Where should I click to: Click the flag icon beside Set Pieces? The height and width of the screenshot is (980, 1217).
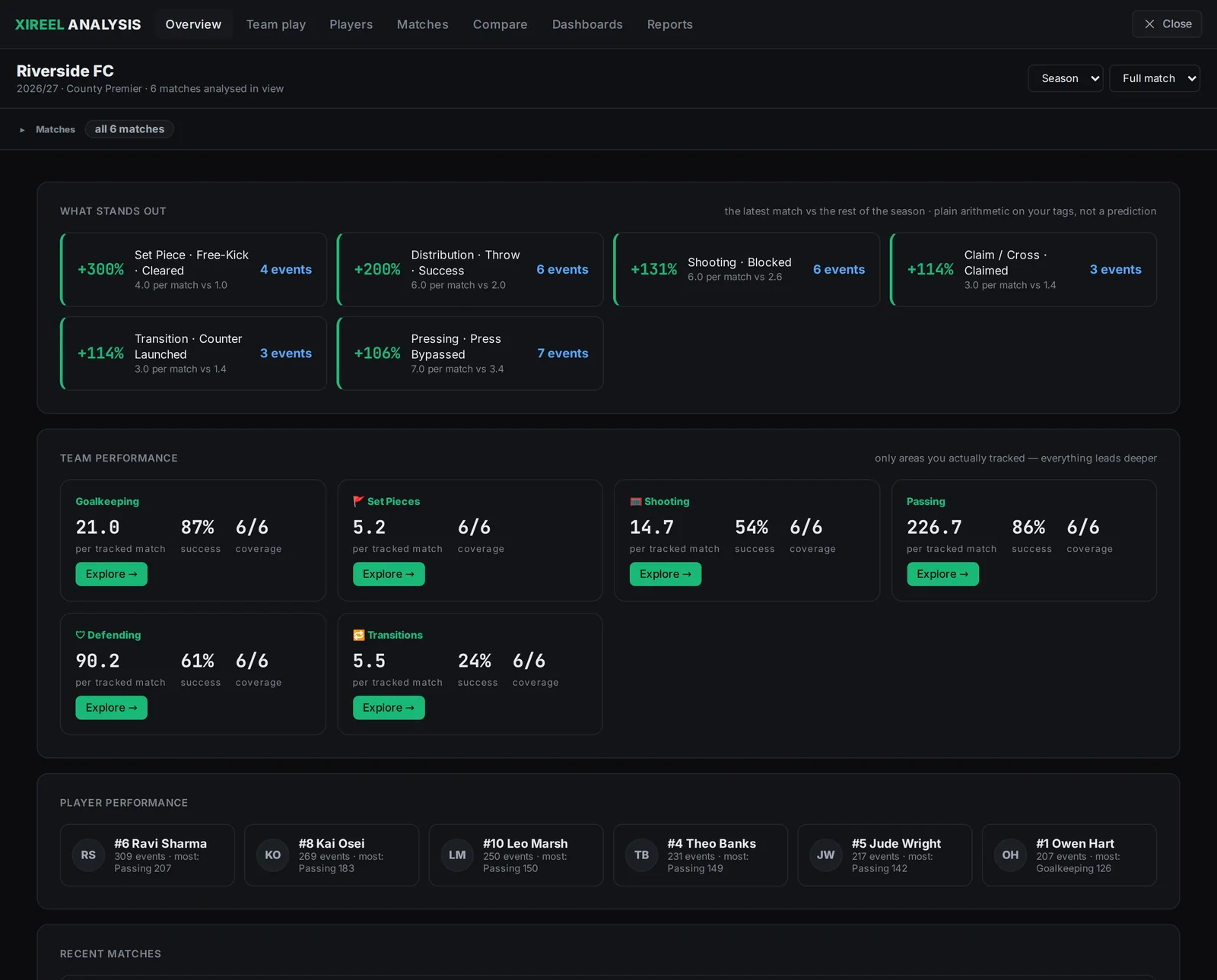[358, 502]
